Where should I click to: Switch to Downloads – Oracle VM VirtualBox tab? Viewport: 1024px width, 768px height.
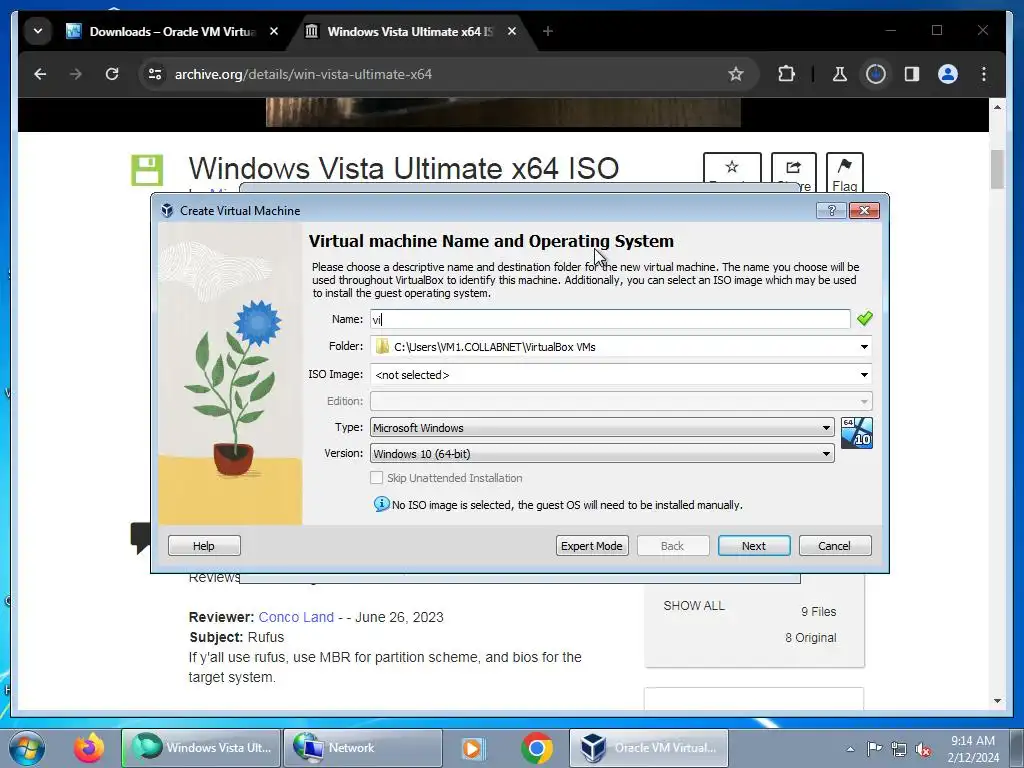click(173, 31)
